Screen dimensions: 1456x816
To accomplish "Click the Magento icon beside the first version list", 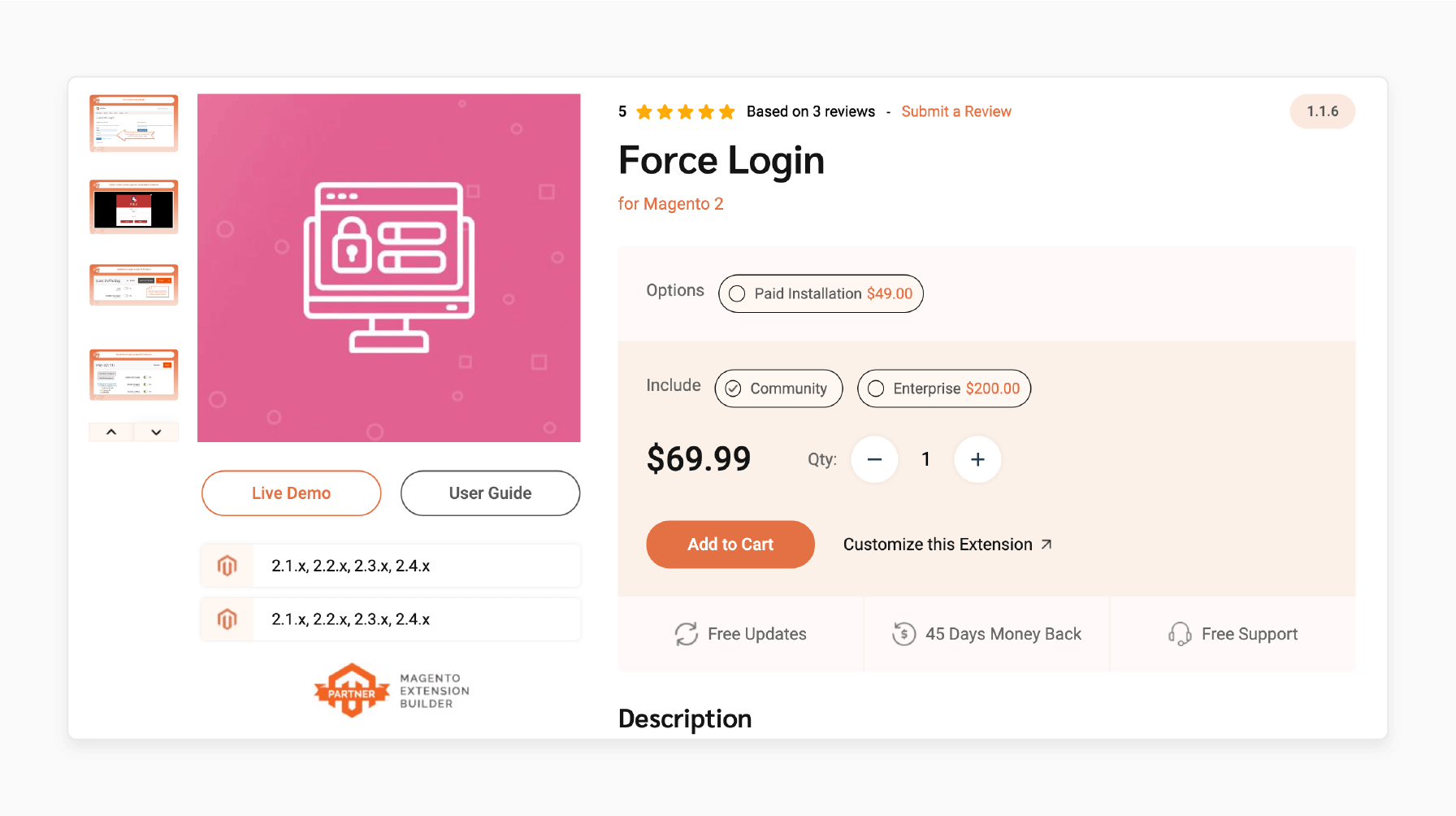I will pos(227,565).
